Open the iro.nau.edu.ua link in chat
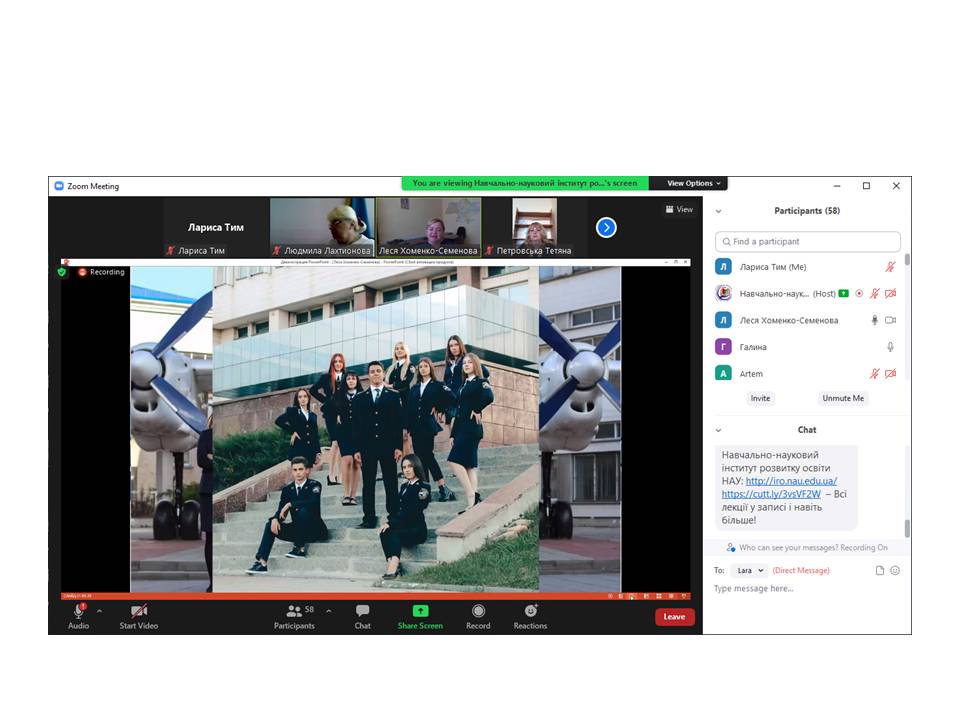Screen dimensions: 960x720 (791, 481)
